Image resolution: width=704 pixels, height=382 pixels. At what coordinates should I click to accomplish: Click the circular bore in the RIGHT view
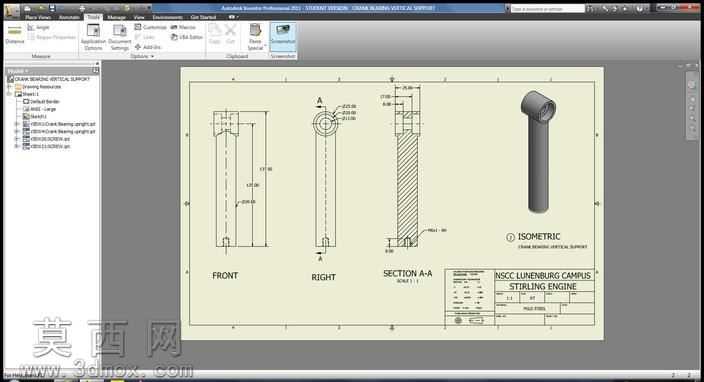[x=326, y=123]
